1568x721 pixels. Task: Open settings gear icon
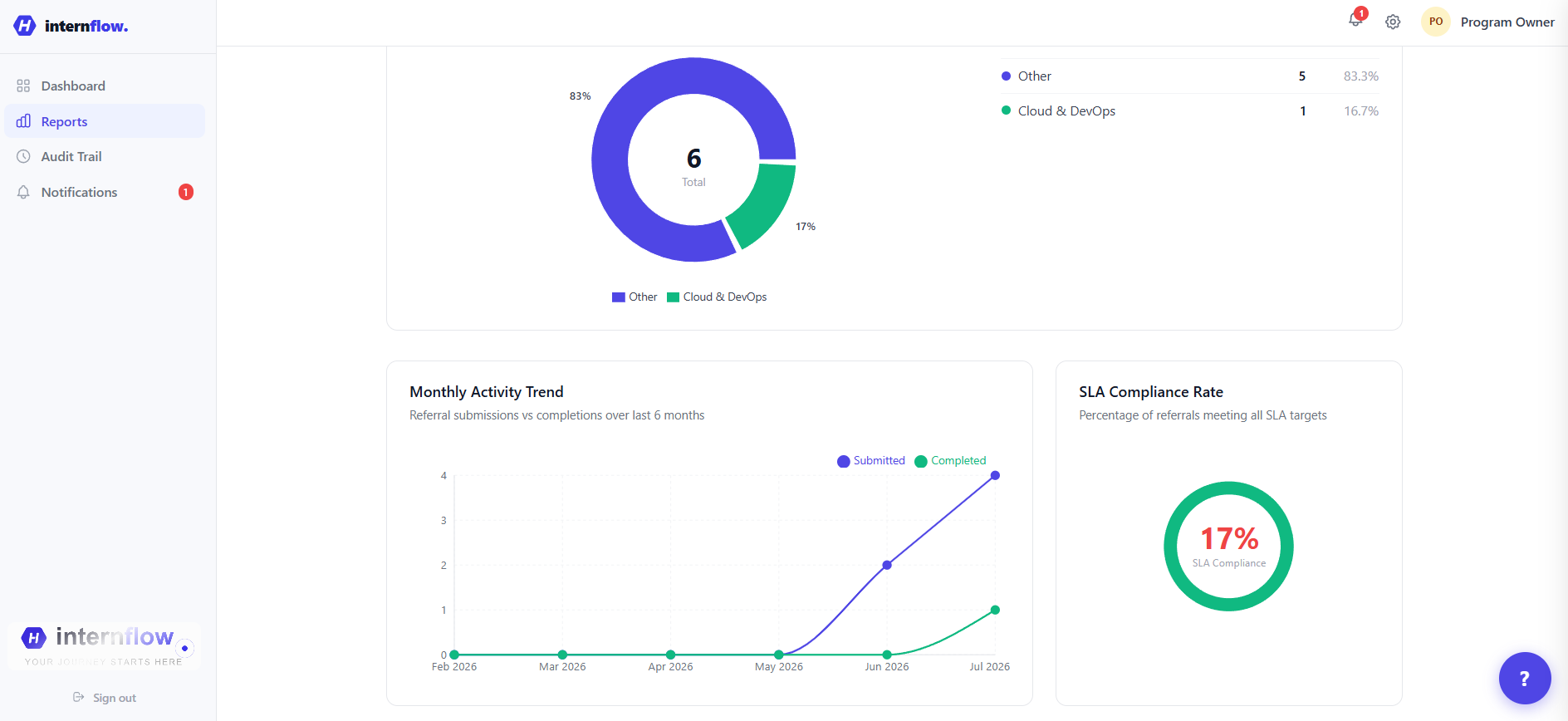tap(1393, 22)
